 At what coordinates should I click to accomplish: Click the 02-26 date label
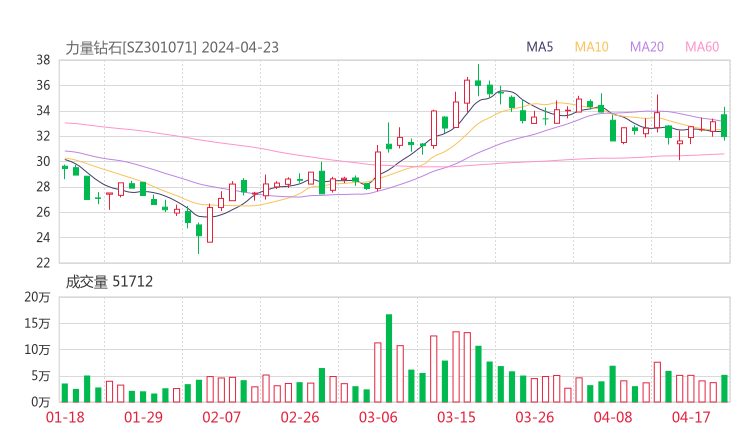[x=300, y=417]
